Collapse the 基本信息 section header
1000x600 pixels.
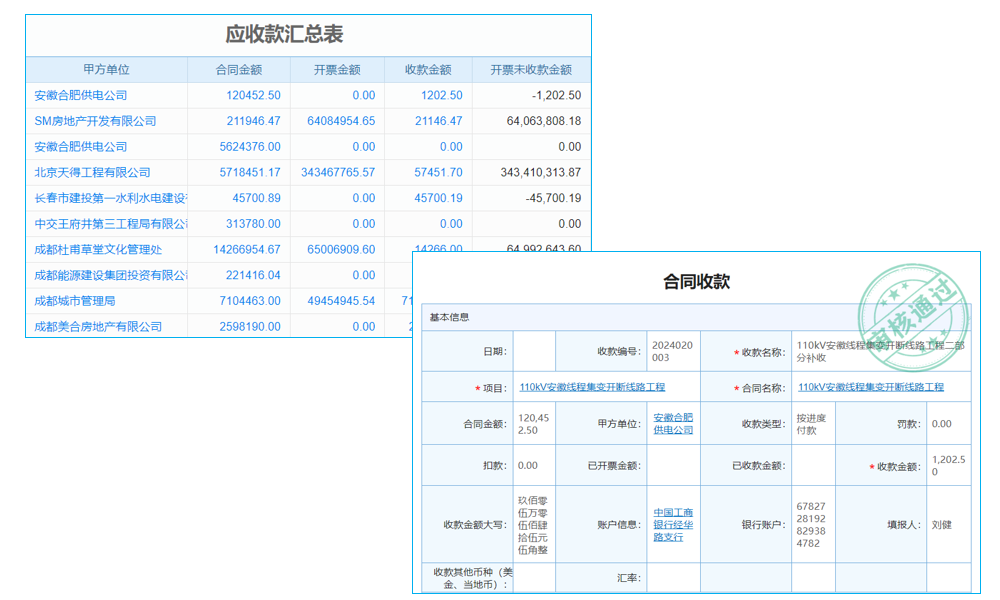click(448, 315)
